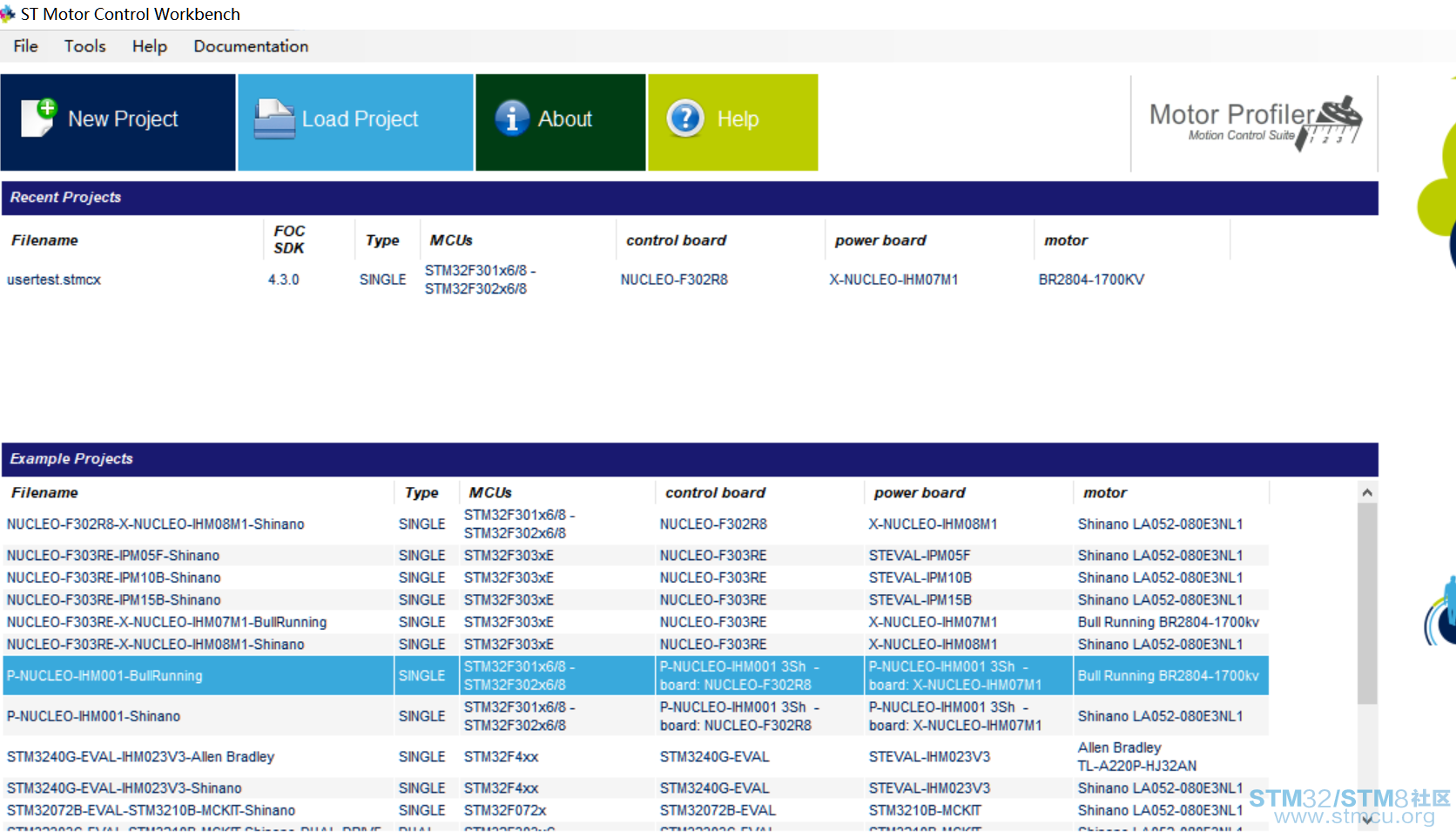Click Filename column header in Example Projects
1456x838 pixels.
tap(44, 493)
